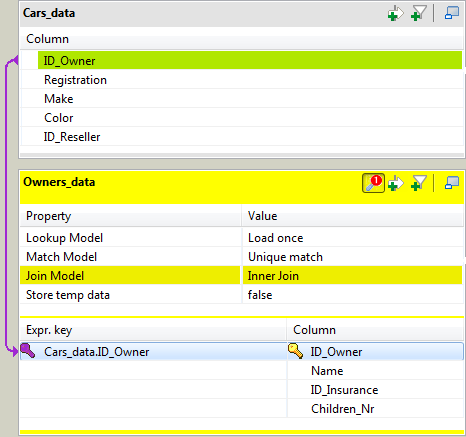Activate filter icon in Cars_data header
This screenshot has height=437, width=466.
tap(419, 13)
